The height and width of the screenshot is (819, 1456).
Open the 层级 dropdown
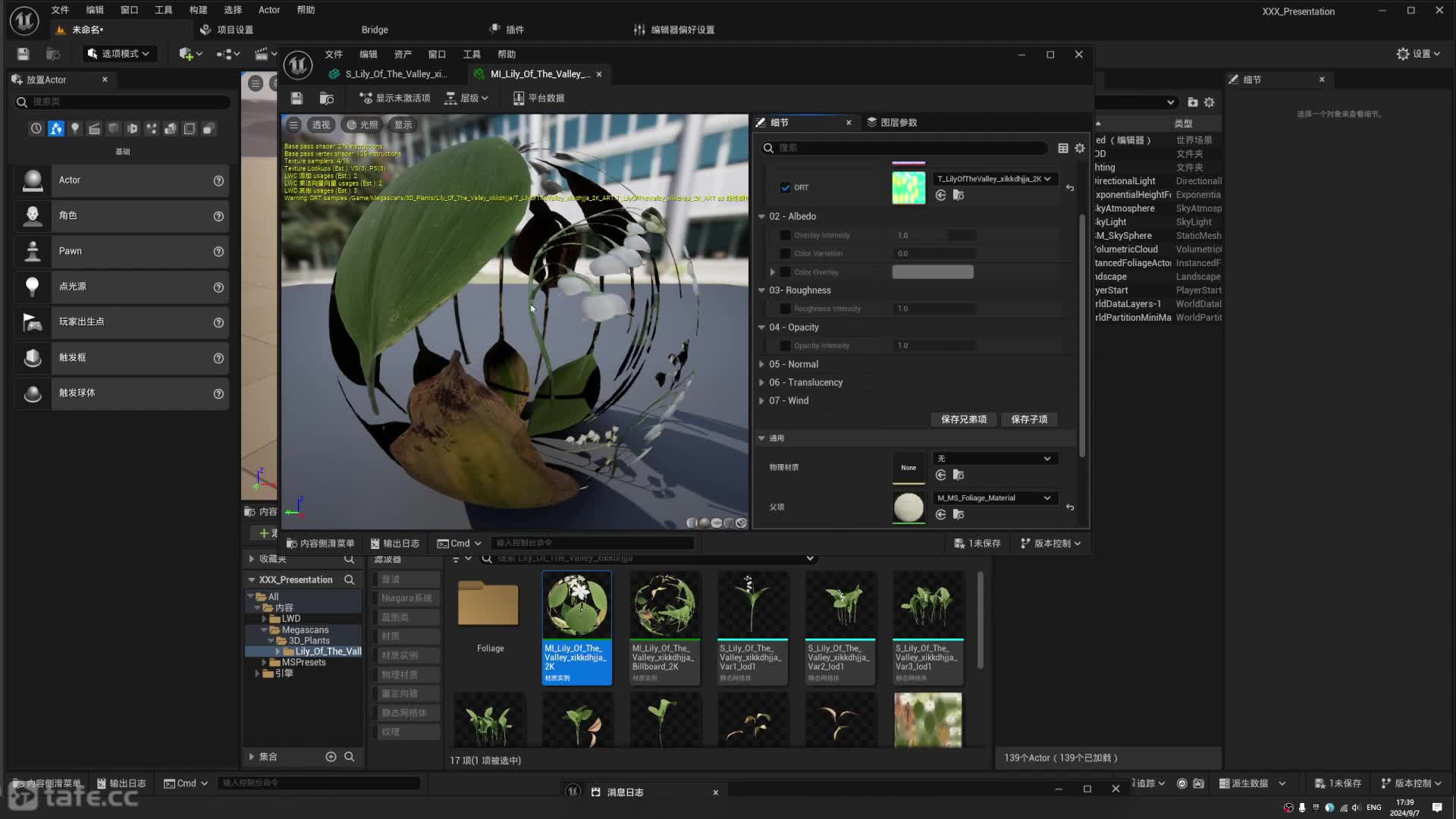pos(466,98)
